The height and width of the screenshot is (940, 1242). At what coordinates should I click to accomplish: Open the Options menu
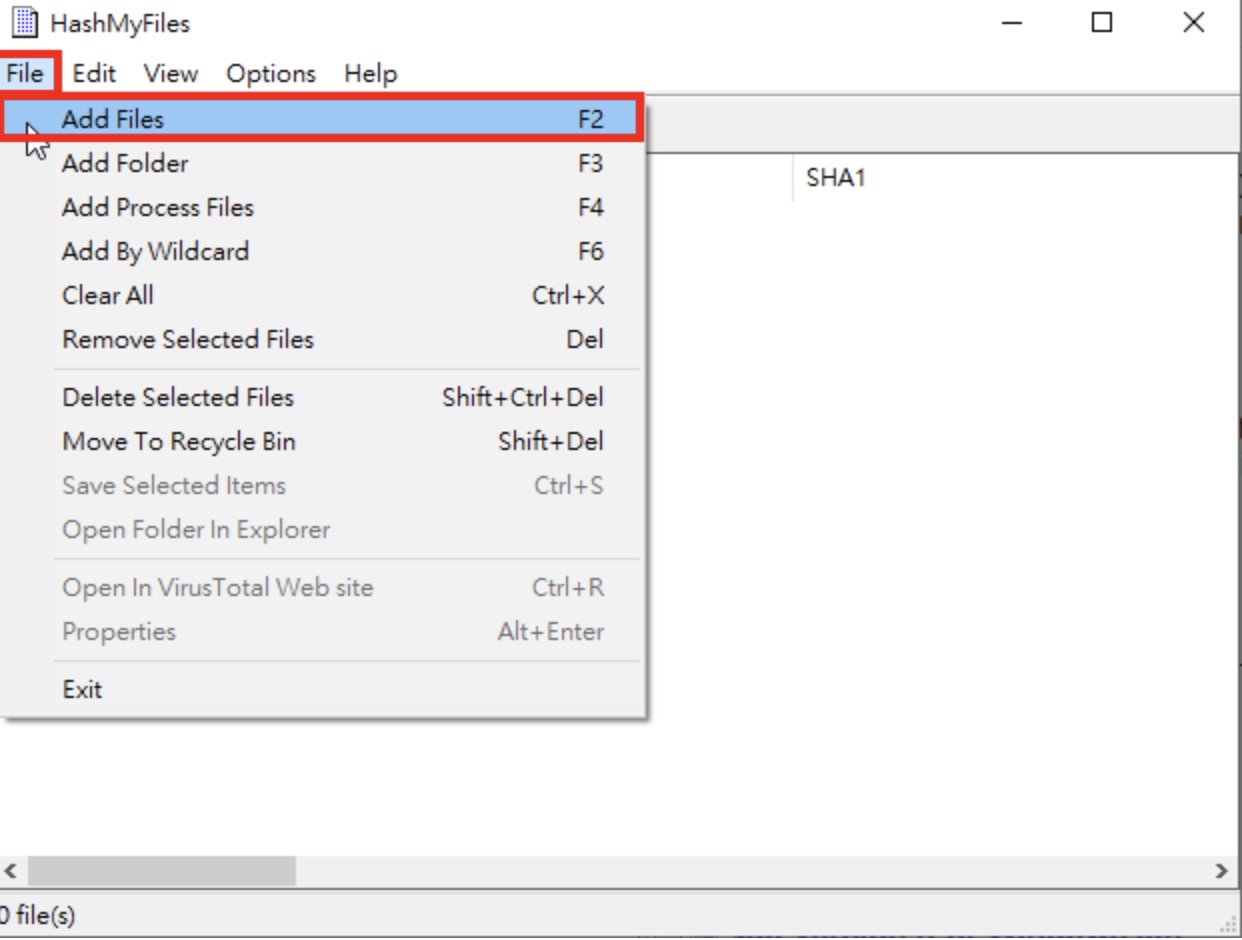coord(270,74)
